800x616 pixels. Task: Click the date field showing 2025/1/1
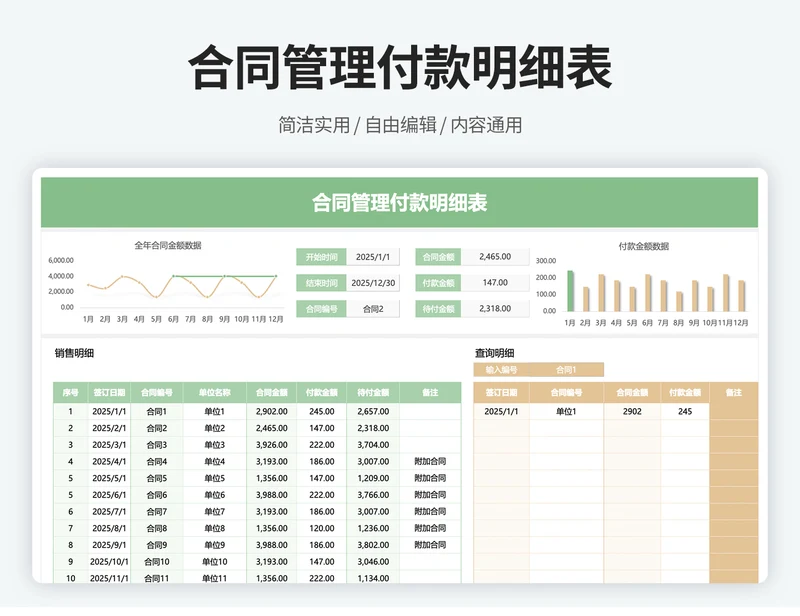point(373,257)
